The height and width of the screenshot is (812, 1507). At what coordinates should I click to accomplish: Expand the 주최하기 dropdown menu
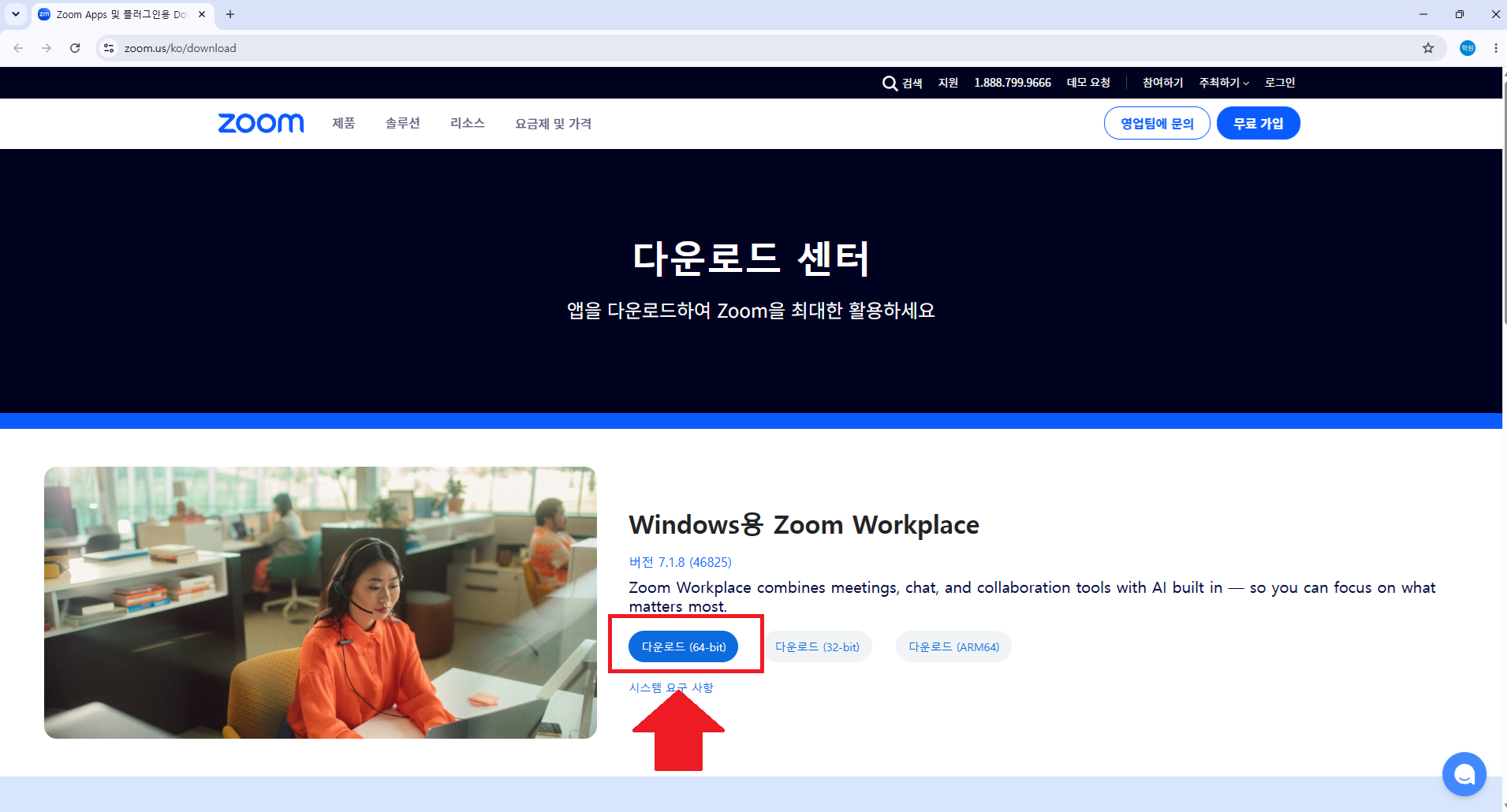pyautogui.click(x=1224, y=83)
